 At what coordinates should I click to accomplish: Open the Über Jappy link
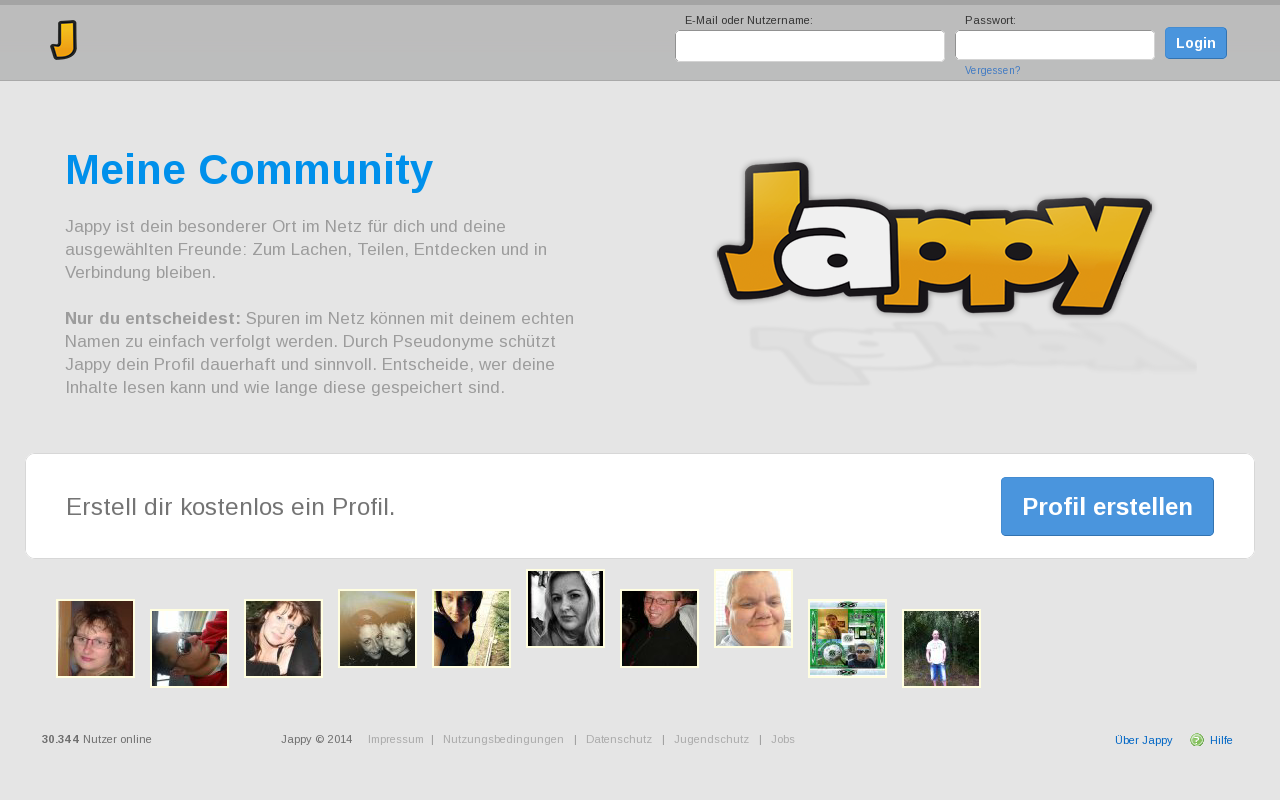tap(1143, 740)
